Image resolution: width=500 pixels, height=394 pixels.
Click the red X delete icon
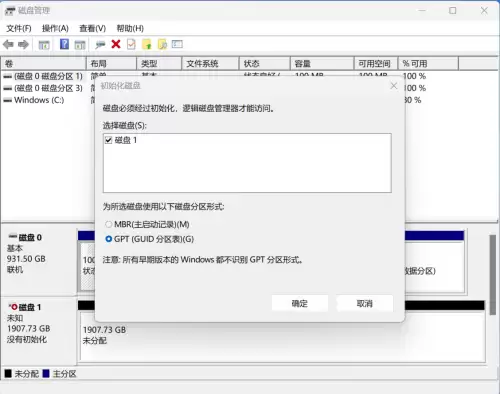tap(116, 44)
